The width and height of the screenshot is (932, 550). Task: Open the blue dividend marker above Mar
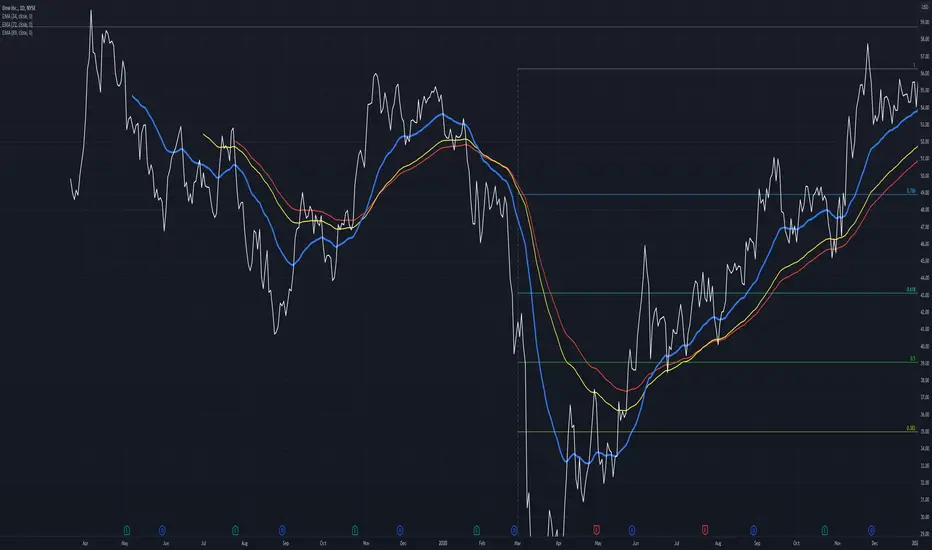[x=514, y=530]
